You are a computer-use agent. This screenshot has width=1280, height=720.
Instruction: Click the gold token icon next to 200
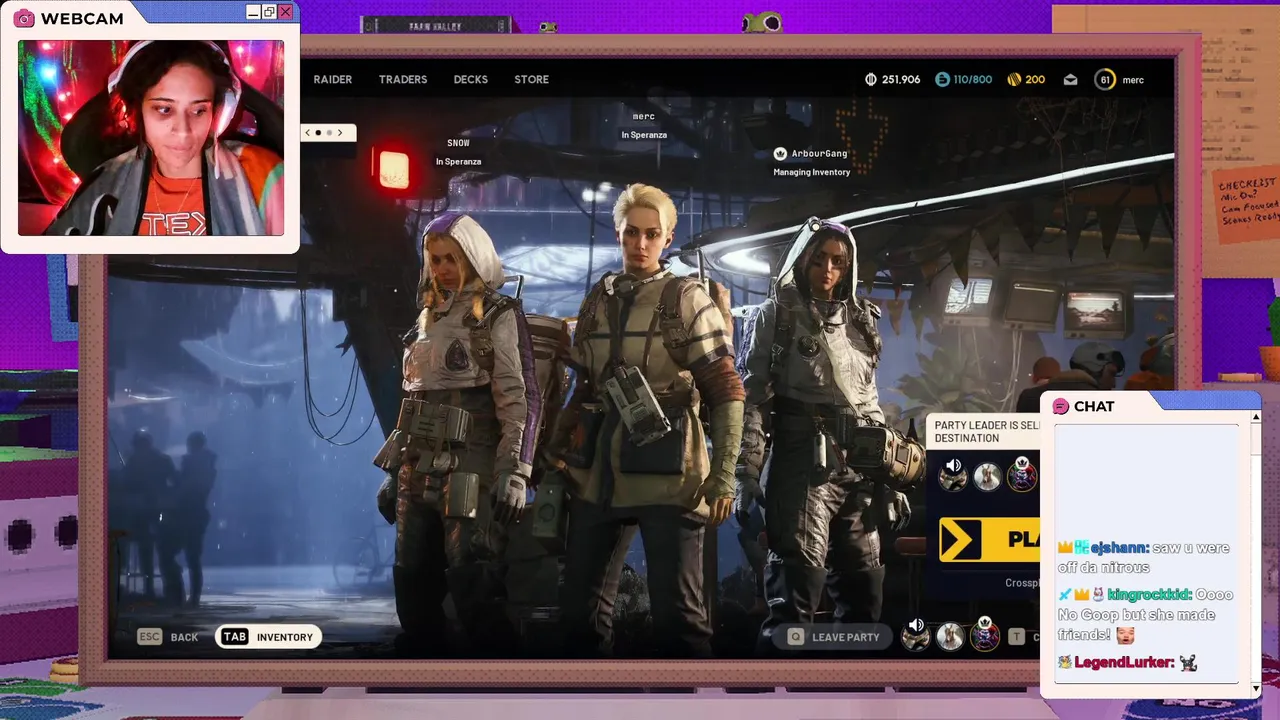click(x=1014, y=79)
